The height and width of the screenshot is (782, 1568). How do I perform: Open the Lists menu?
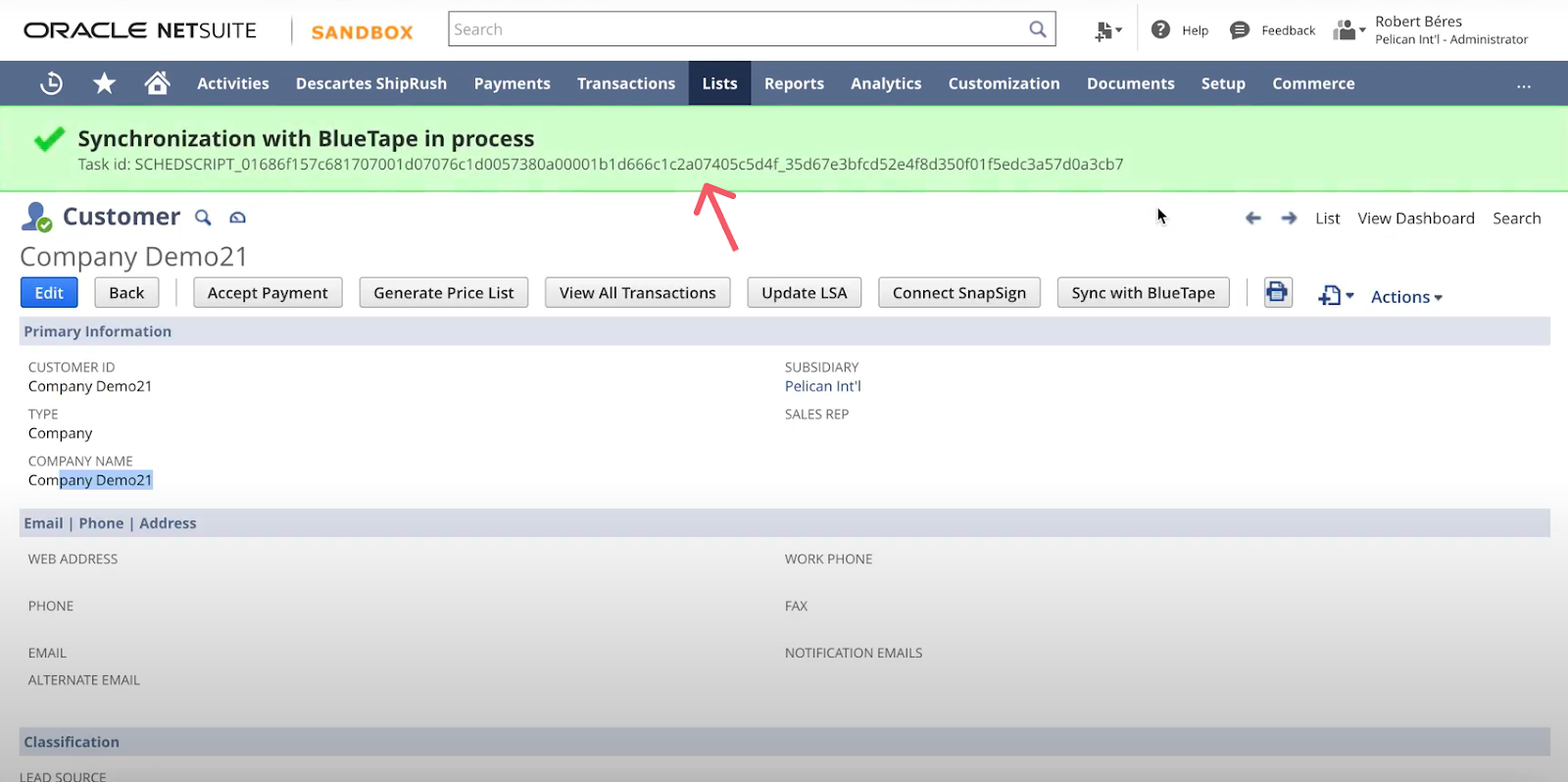coord(719,83)
